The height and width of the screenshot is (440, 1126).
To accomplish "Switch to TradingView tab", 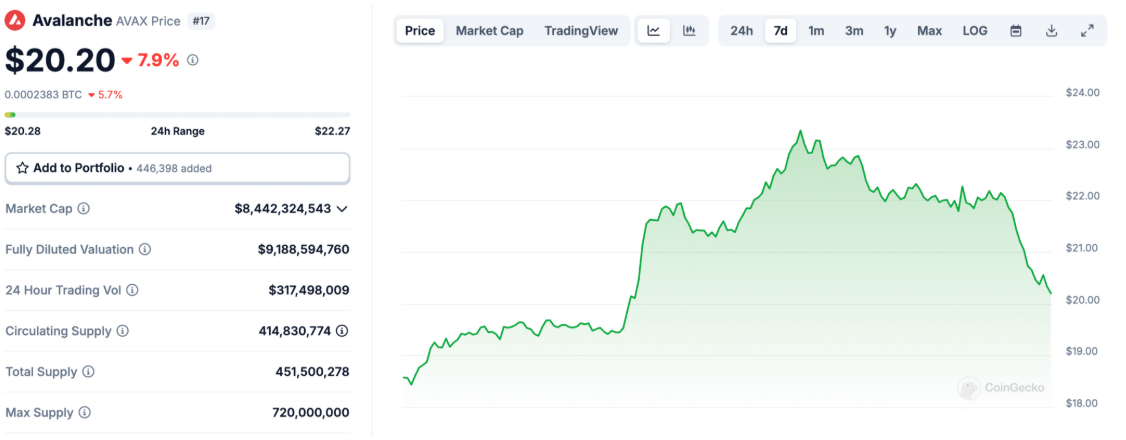I will [581, 31].
